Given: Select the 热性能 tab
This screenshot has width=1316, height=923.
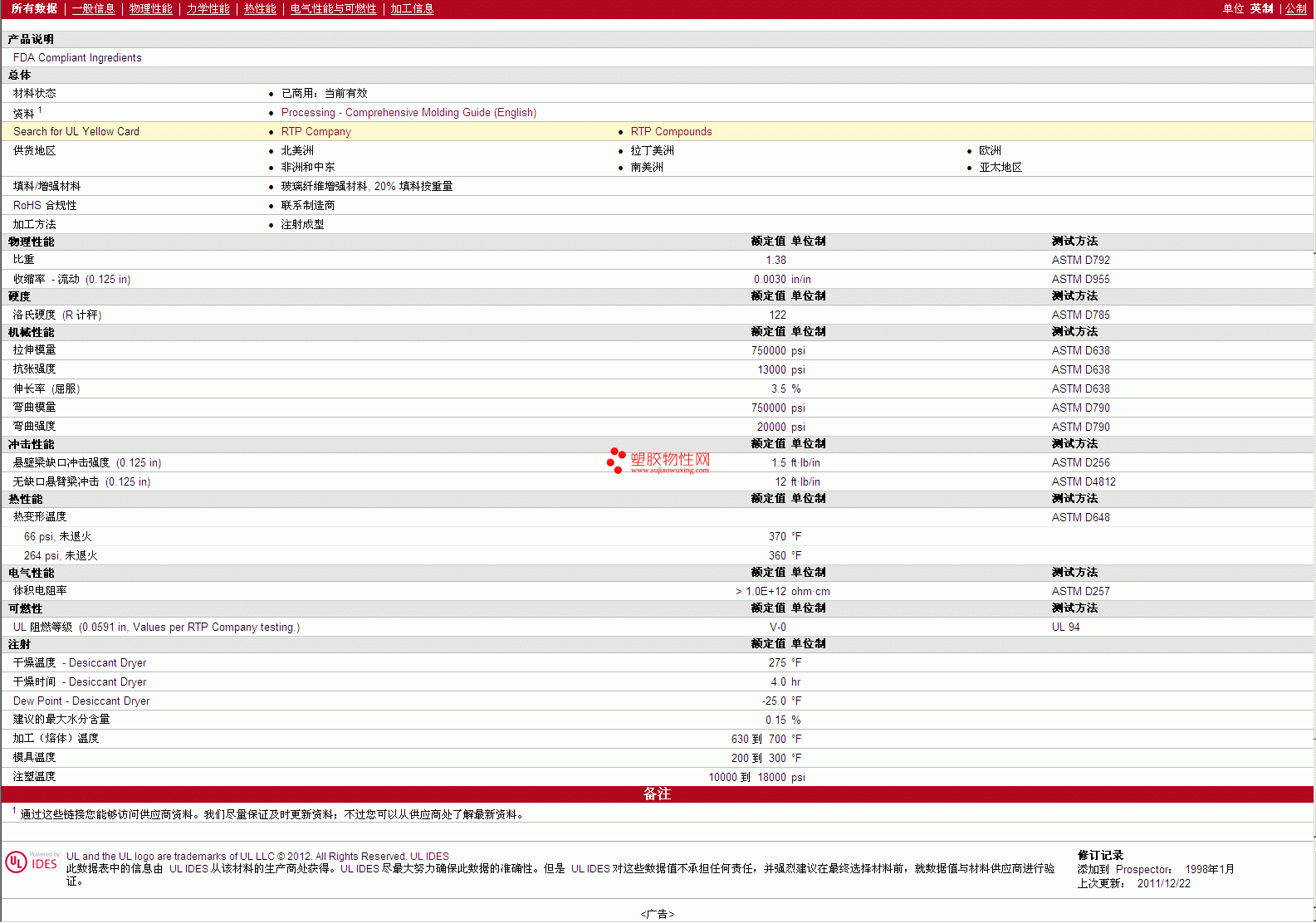Looking at the screenshot, I should 260,8.
